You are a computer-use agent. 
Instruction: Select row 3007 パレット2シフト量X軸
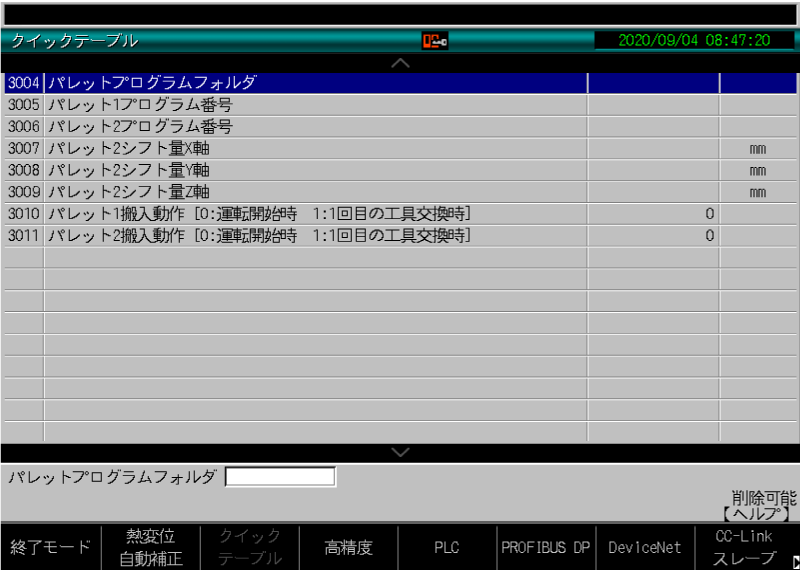(x=401, y=148)
